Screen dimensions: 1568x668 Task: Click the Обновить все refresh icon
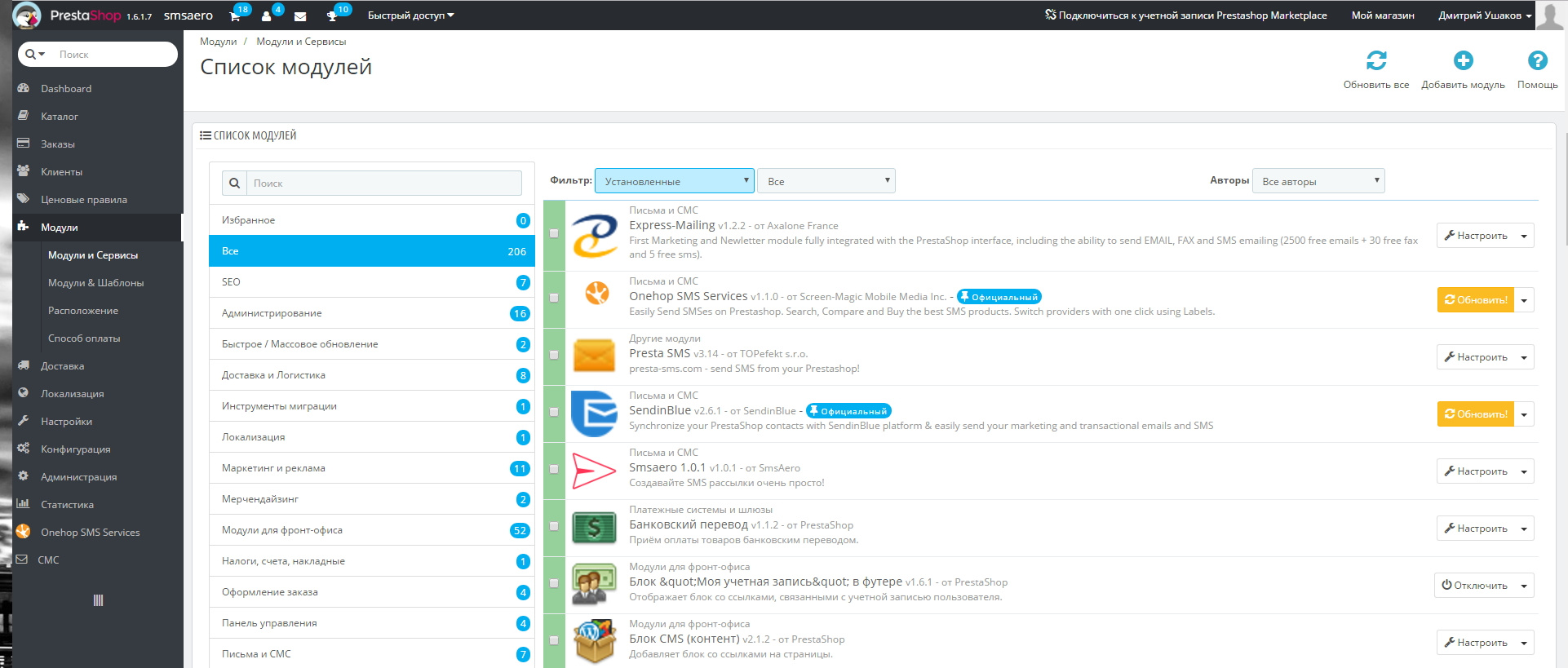1376,60
